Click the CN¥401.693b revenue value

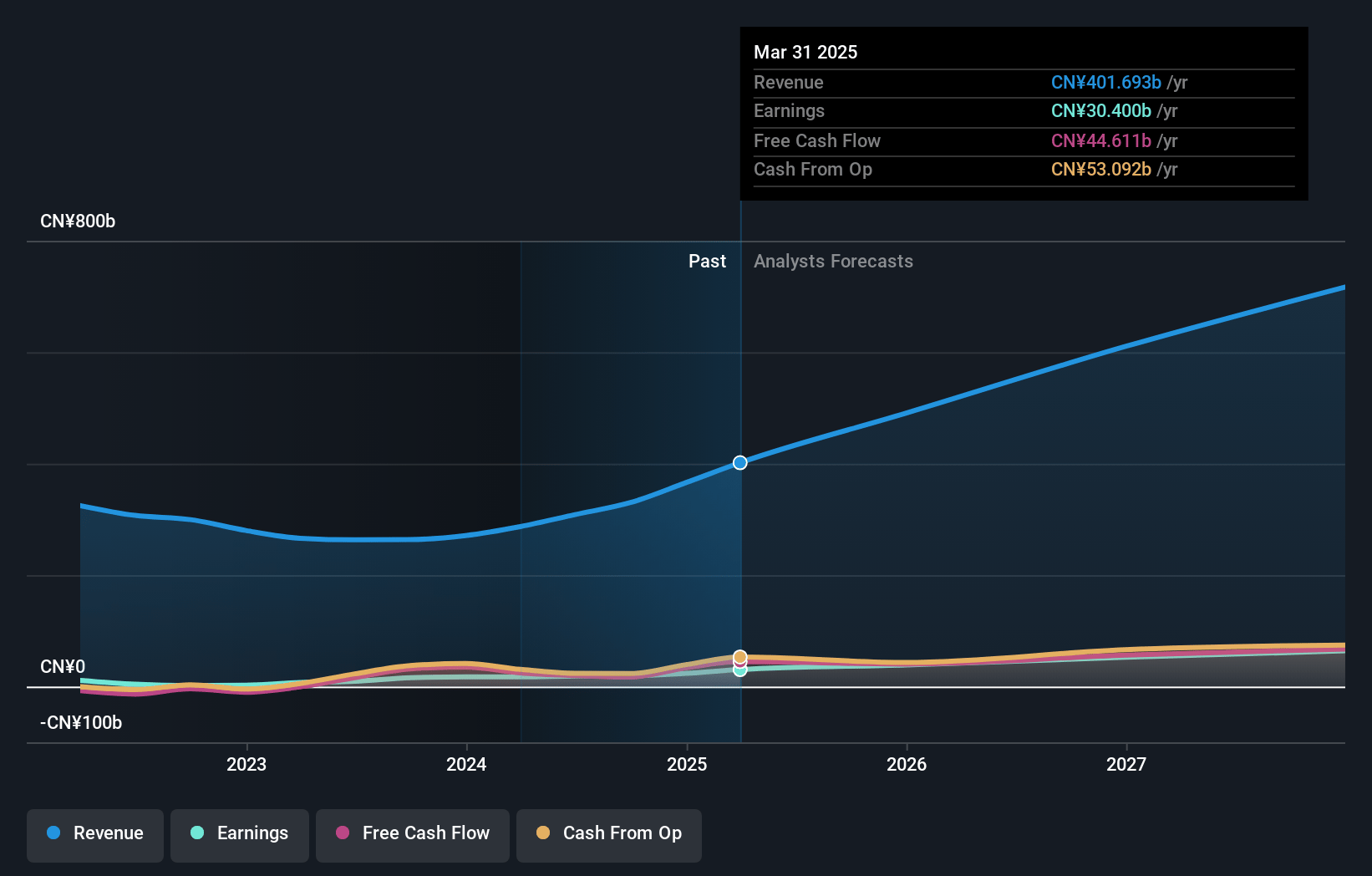(1106, 83)
